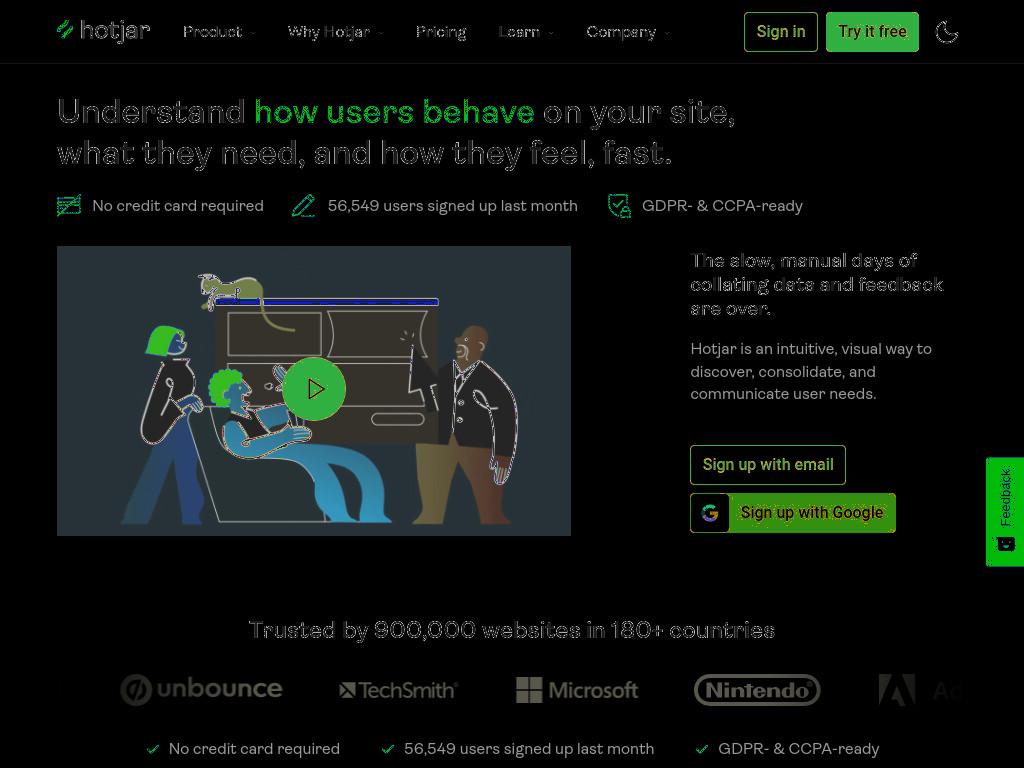
Task: Open the Product dropdown menu
Action: [219, 31]
